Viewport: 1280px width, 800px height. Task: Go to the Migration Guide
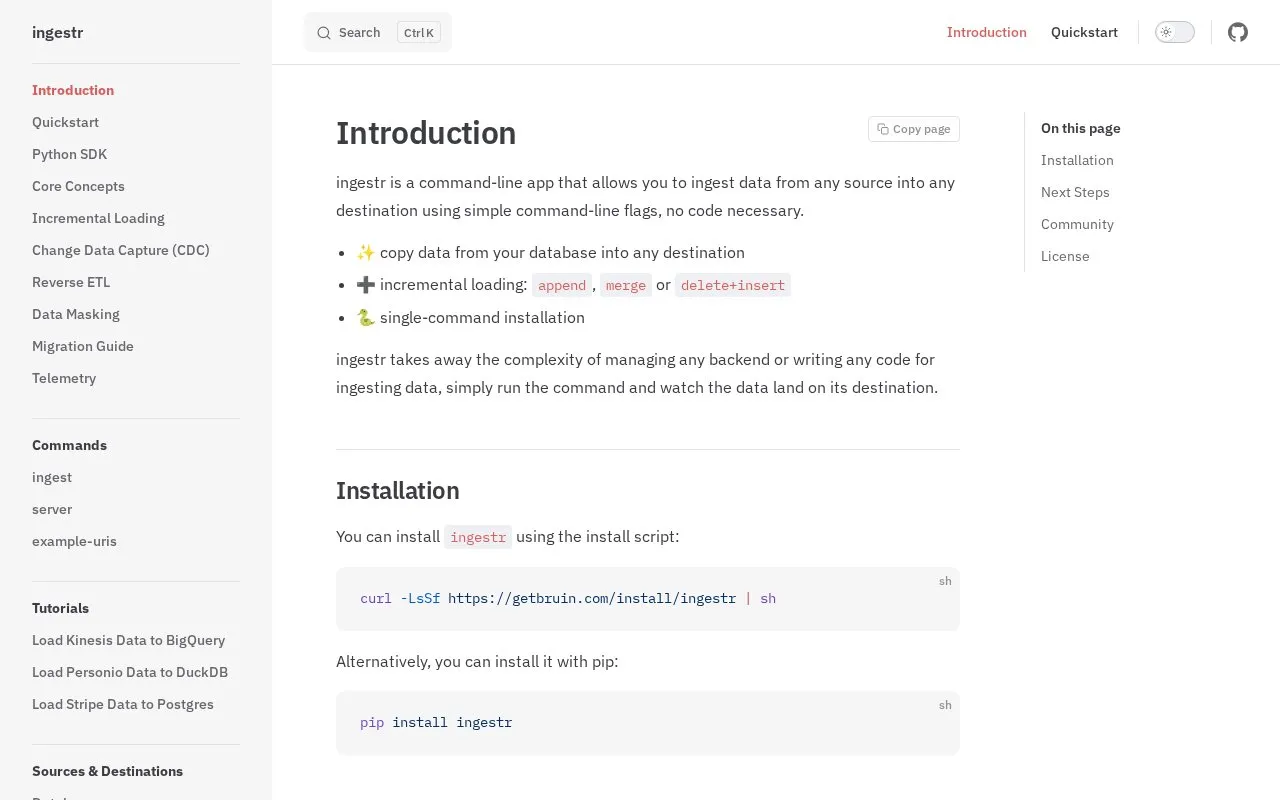click(x=83, y=346)
